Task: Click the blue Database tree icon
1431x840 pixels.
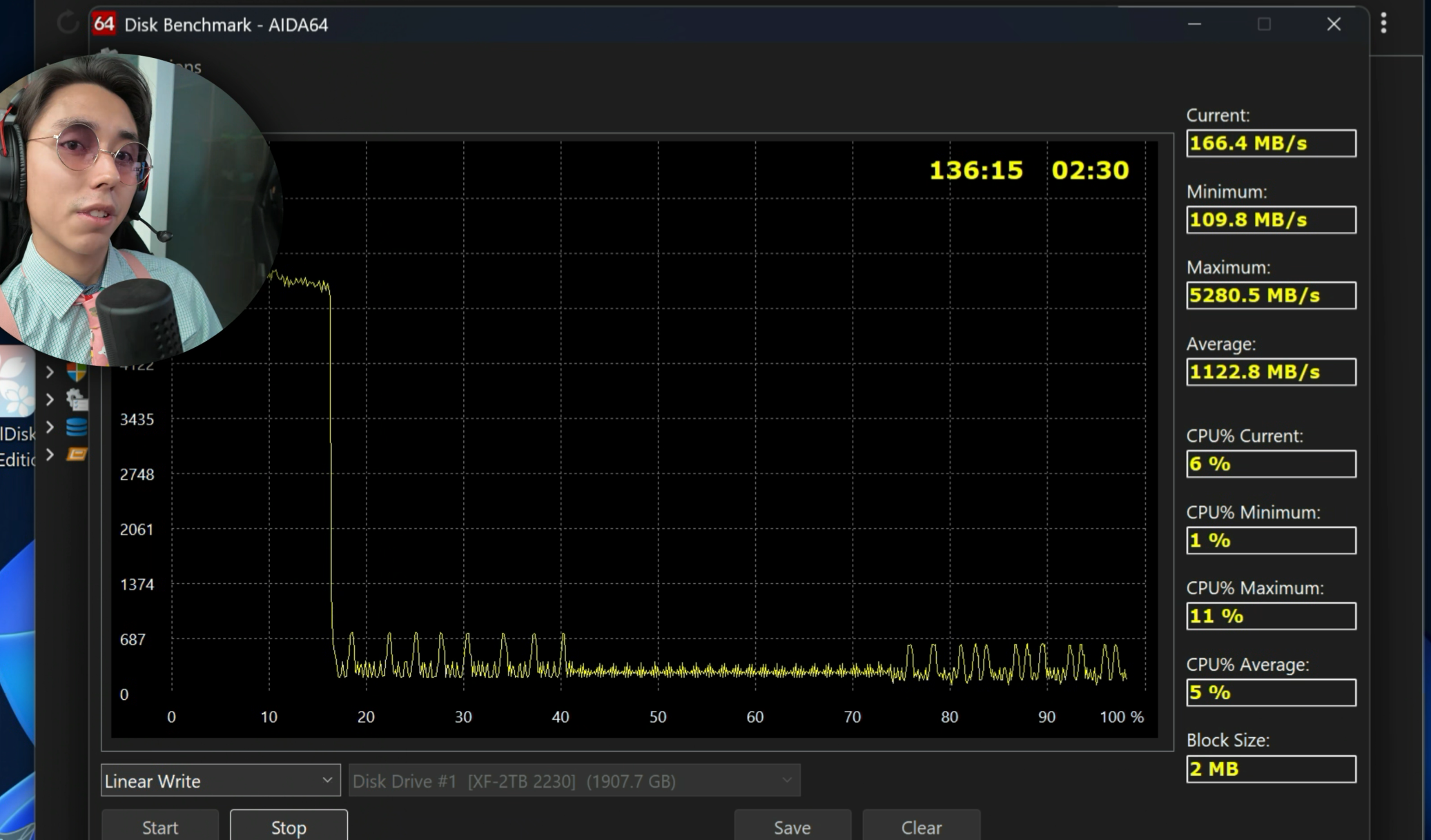Action: (77, 427)
